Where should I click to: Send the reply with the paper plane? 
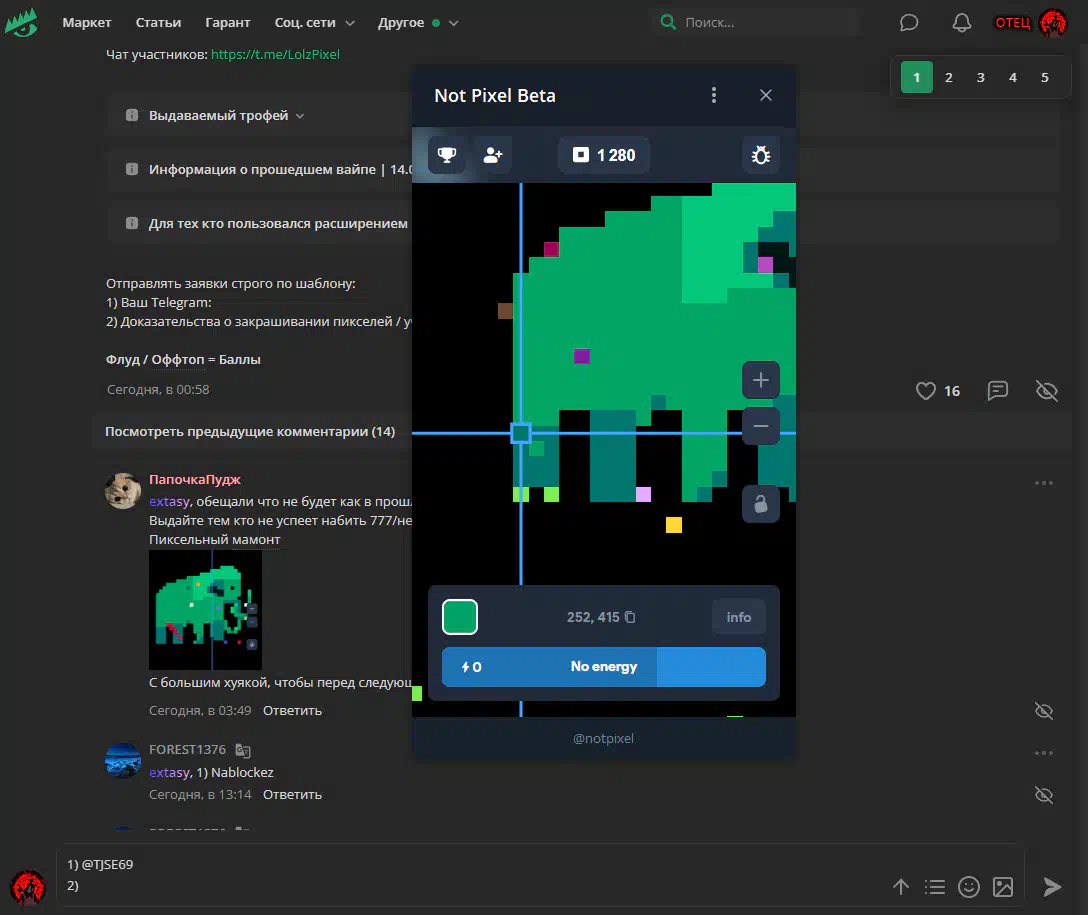[1052, 887]
